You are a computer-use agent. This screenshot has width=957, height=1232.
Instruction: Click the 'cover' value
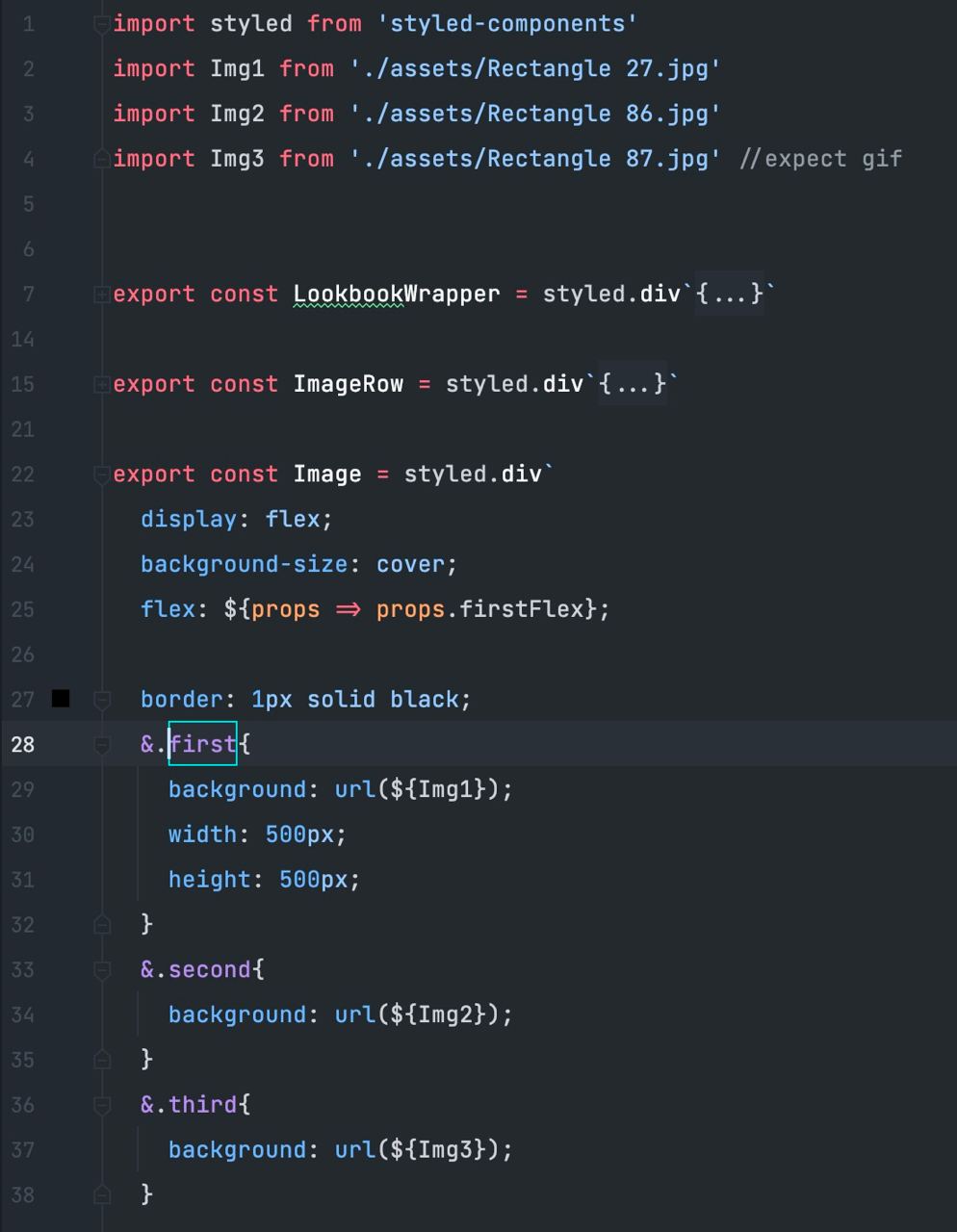point(410,564)
